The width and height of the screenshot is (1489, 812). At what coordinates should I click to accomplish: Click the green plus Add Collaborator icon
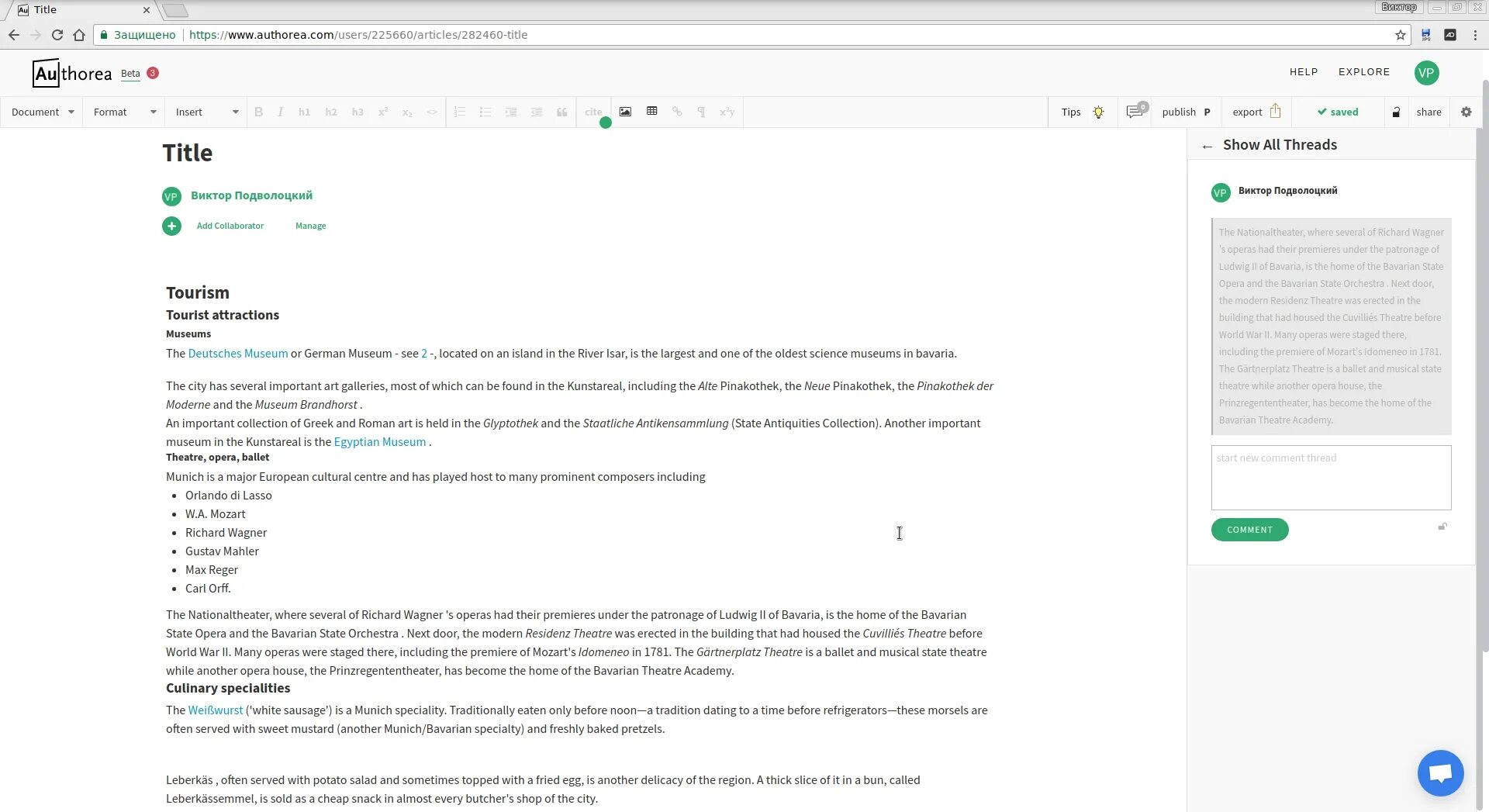[x=171, y=226]
